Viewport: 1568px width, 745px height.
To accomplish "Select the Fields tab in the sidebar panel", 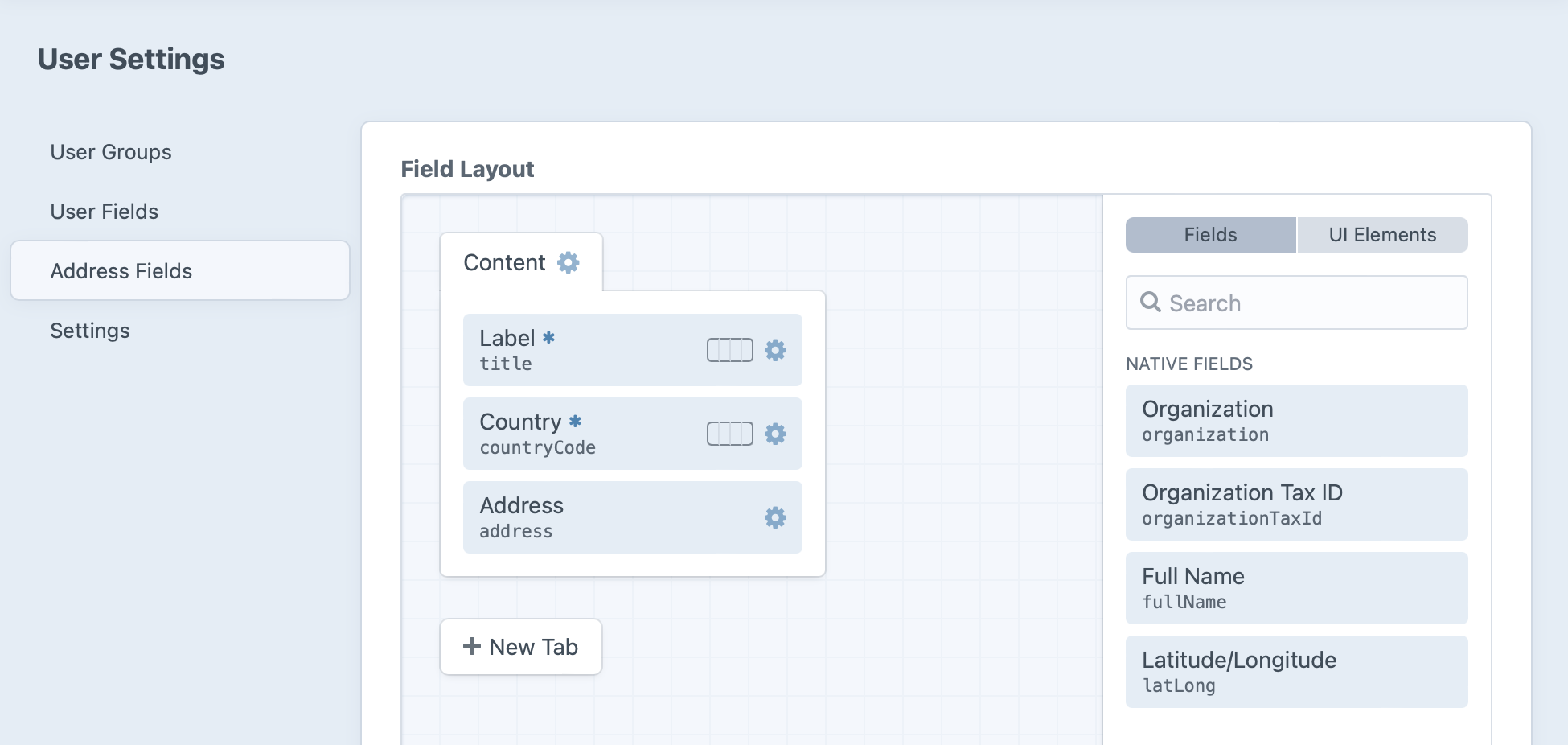I will coord(1209,234).
